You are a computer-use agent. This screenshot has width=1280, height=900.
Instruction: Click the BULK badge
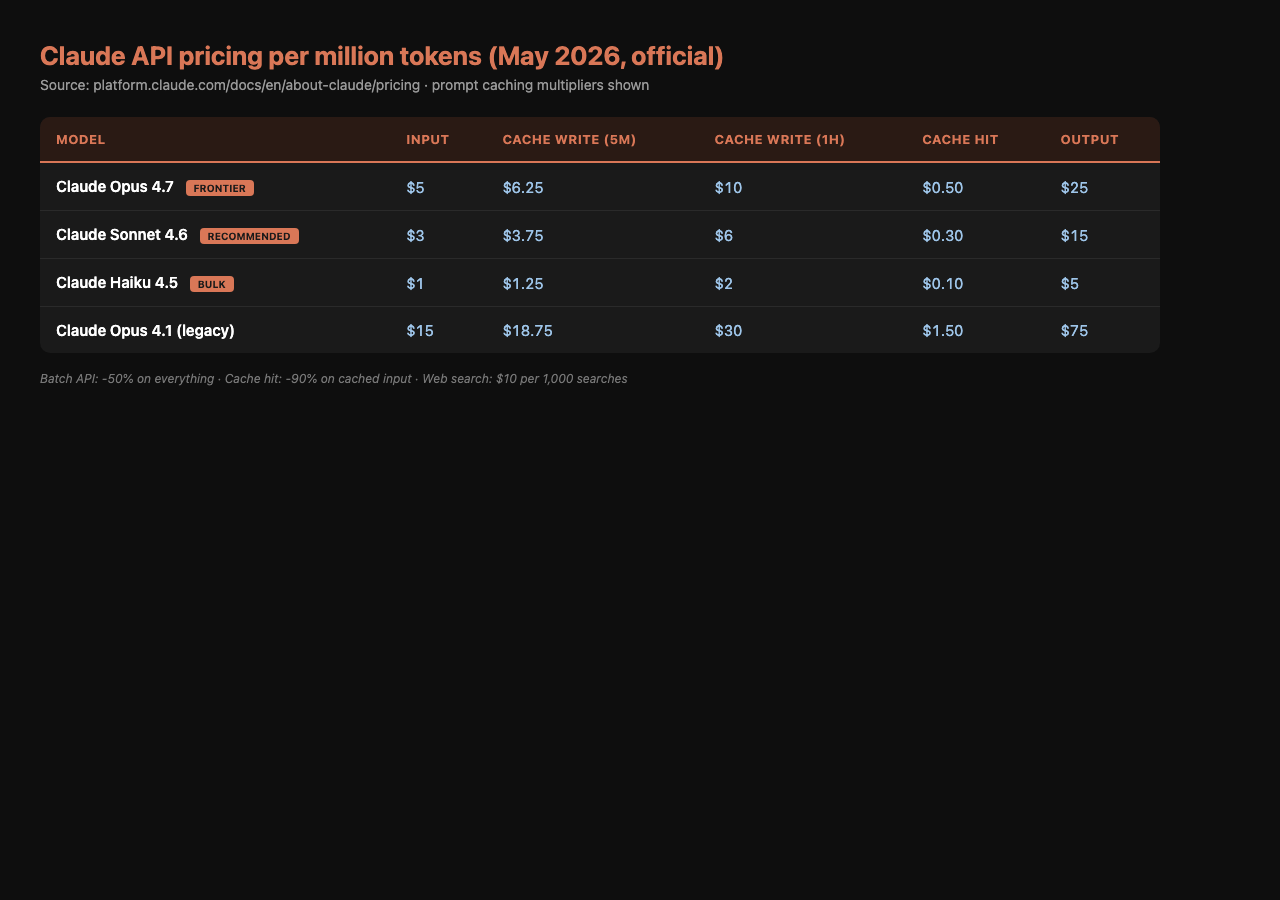pos(212,284)
